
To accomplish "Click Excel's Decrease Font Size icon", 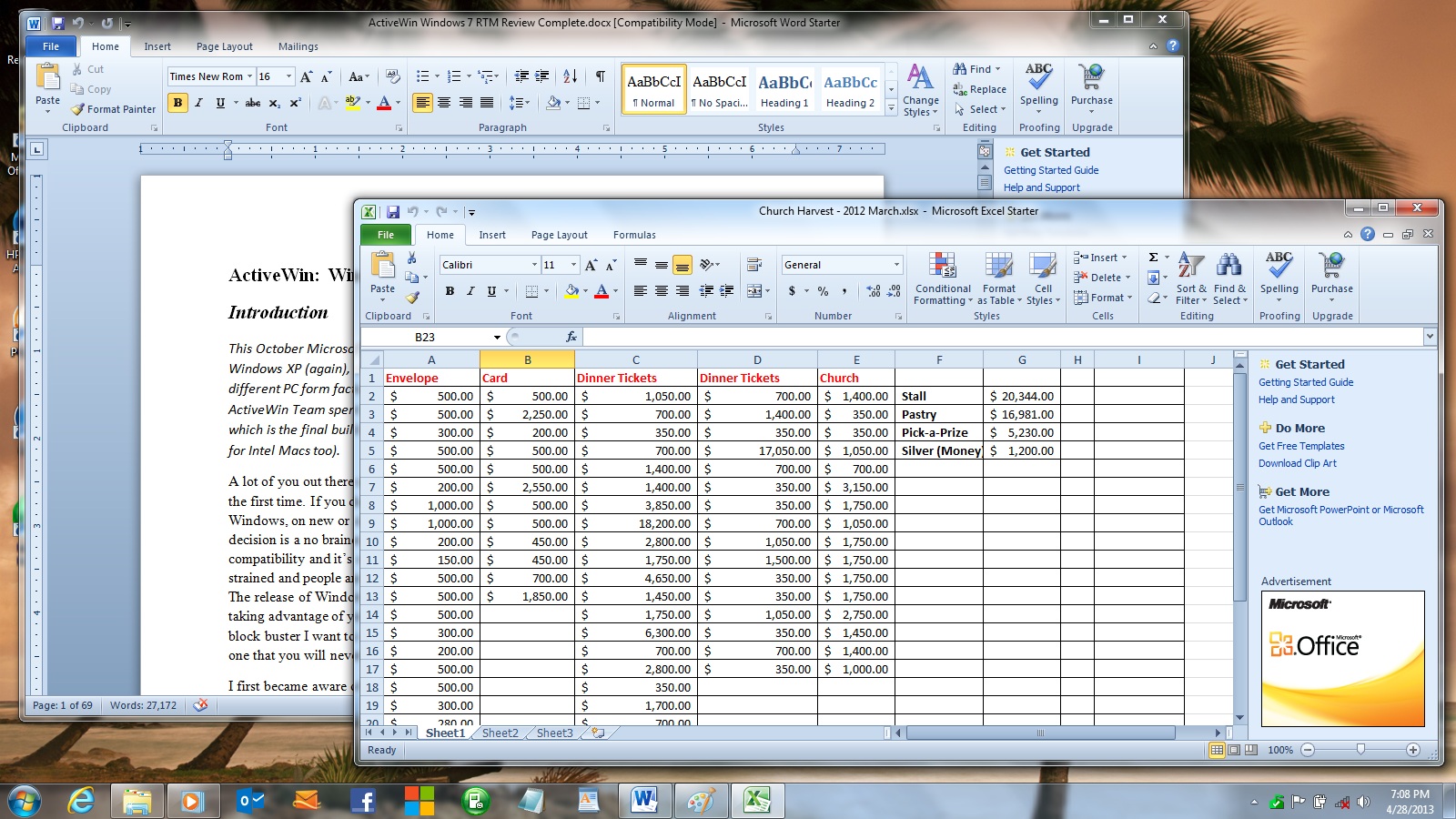I will click(611, 265).
